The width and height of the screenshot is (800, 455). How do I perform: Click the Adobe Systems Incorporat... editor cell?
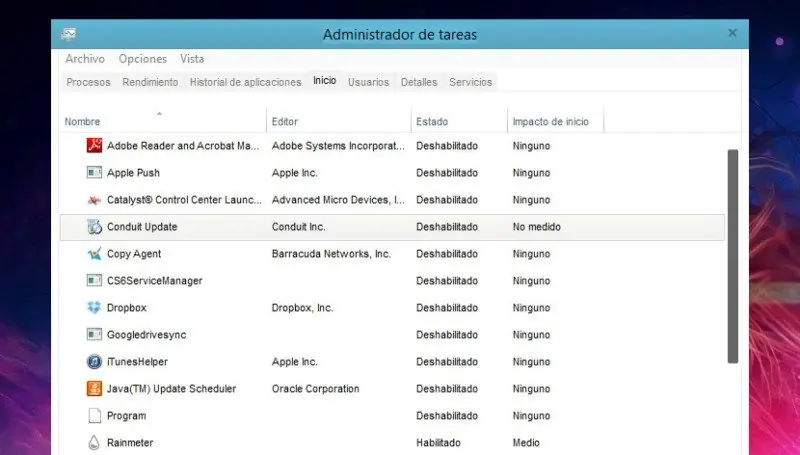(338, 146)
